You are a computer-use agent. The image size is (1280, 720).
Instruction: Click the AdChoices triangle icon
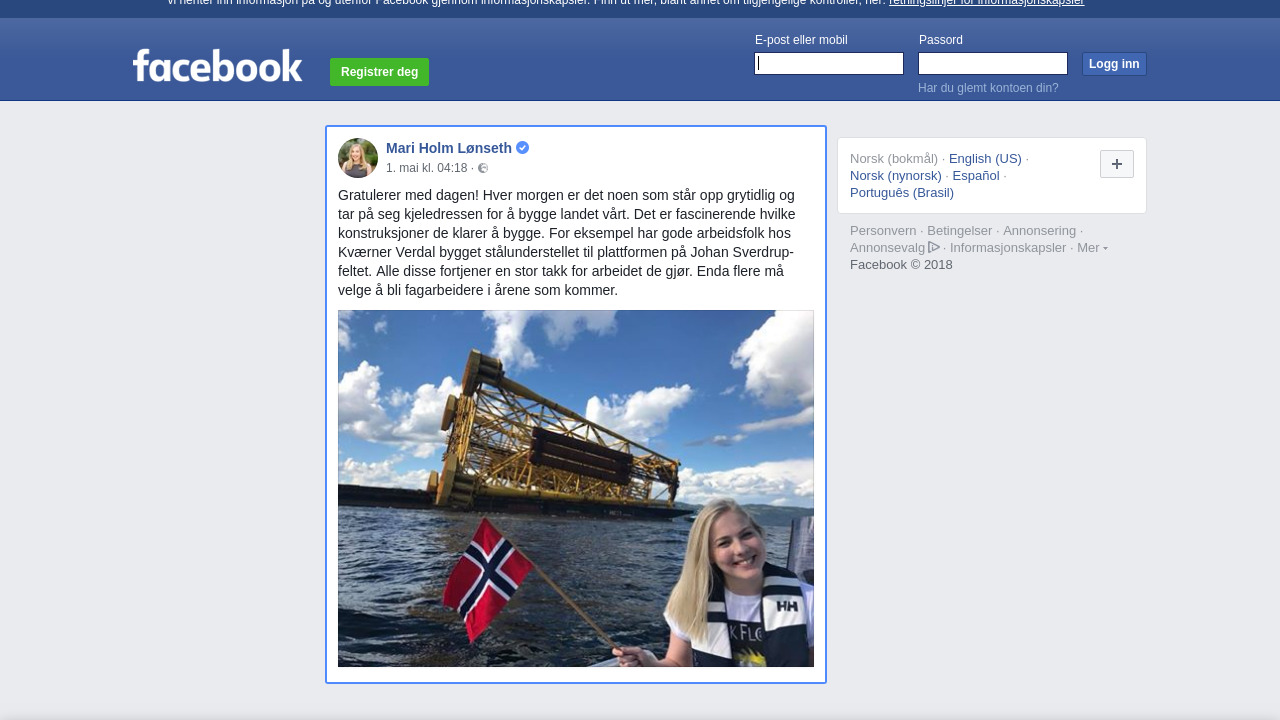click(934, 247)
